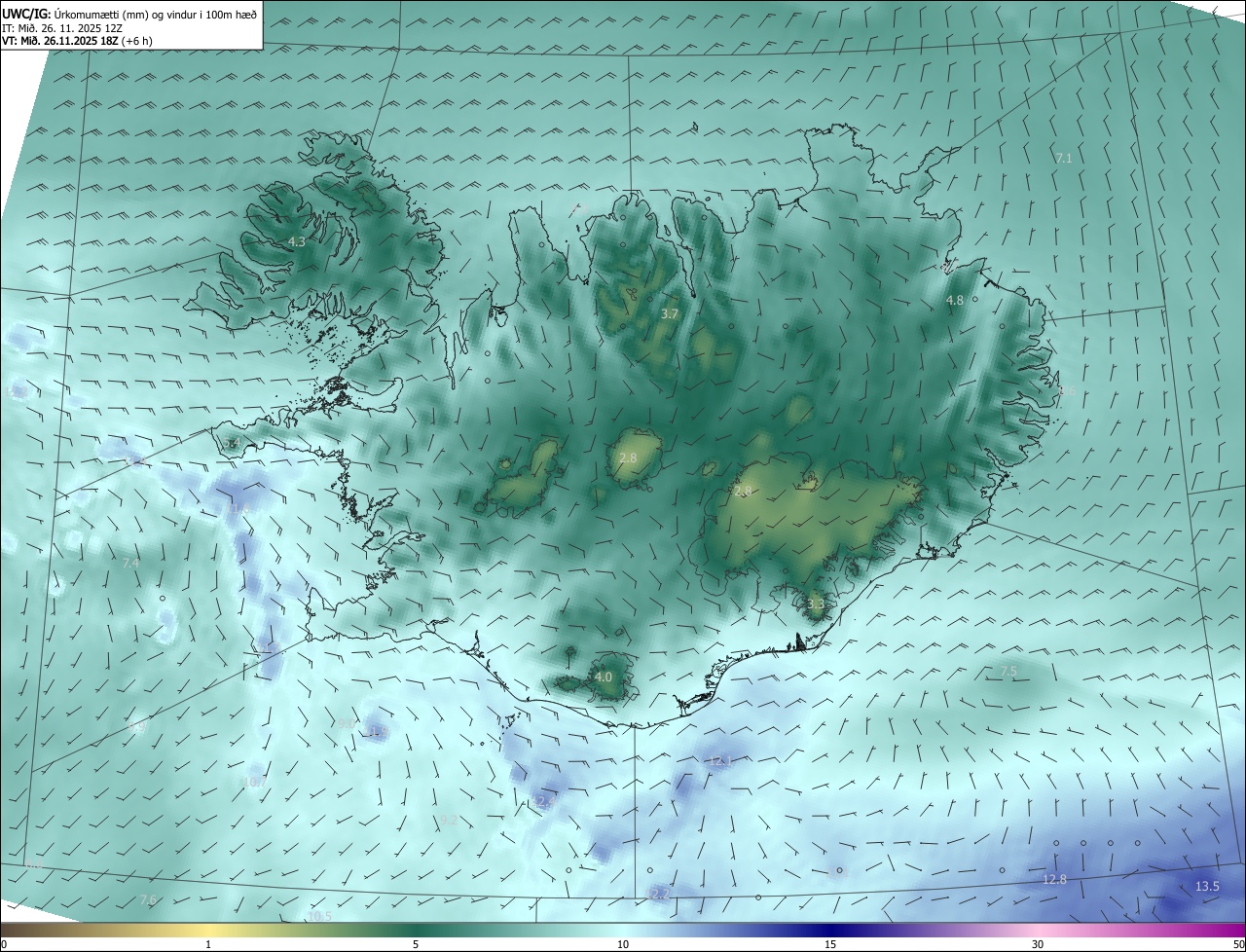The image size is (1246, 952).
Task: Click the 30 tick label on the colorbar
Action: 1038,944
